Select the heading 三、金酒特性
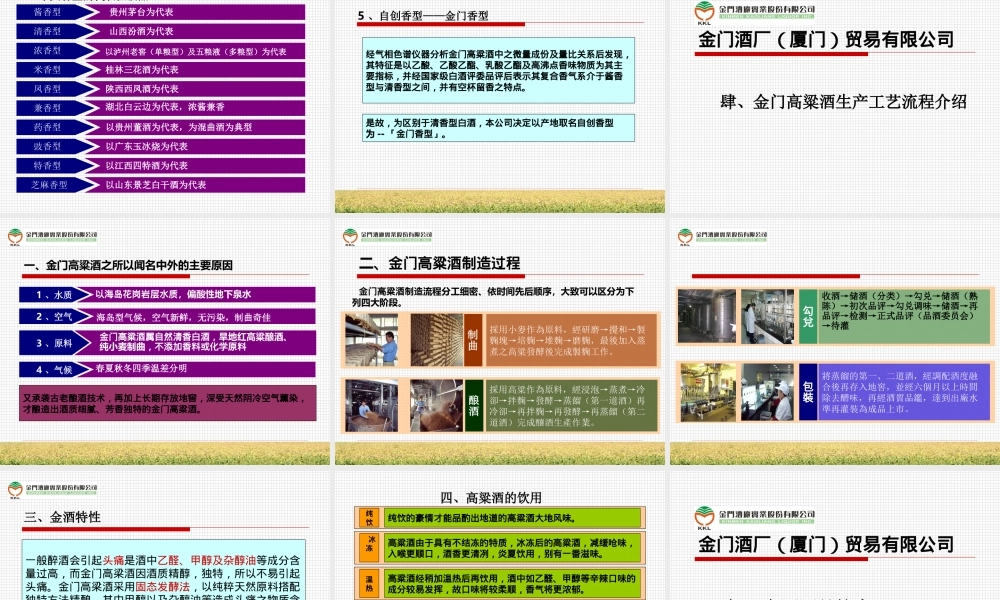 (62, 517)
